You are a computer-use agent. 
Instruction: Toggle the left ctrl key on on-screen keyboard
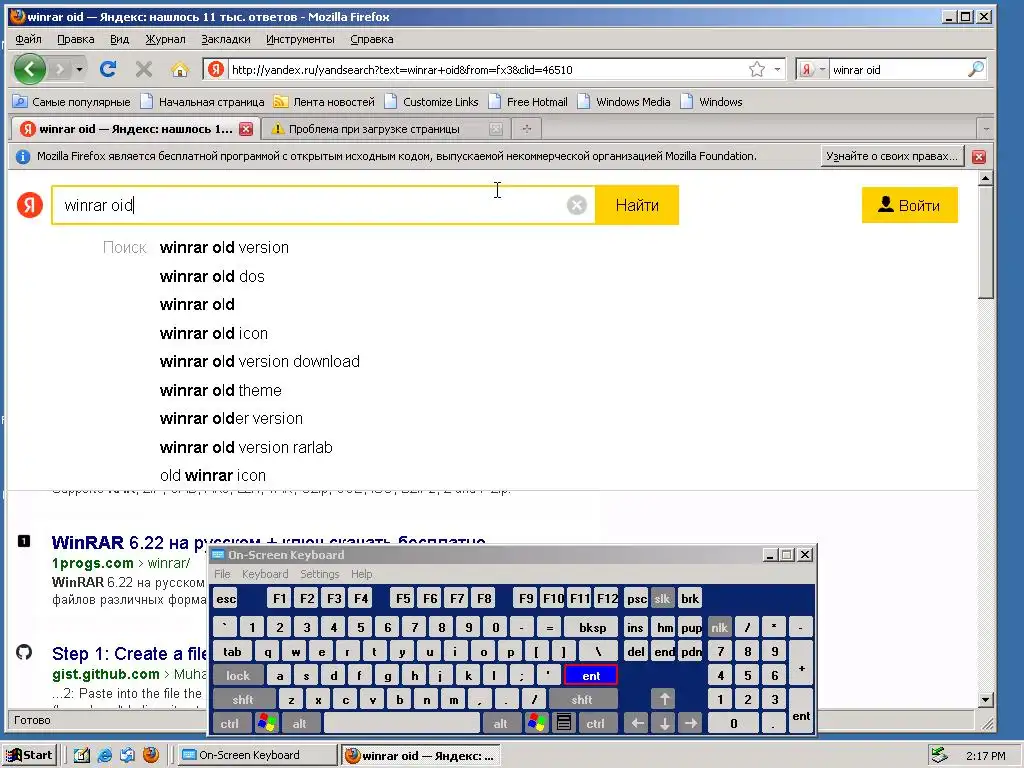pos(229,724)
